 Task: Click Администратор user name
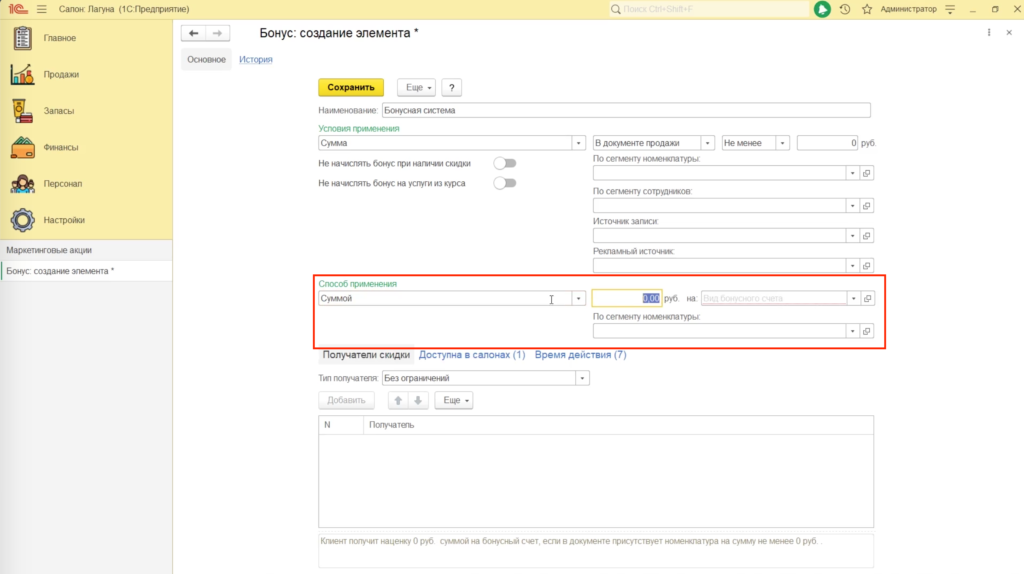point(908,9)
